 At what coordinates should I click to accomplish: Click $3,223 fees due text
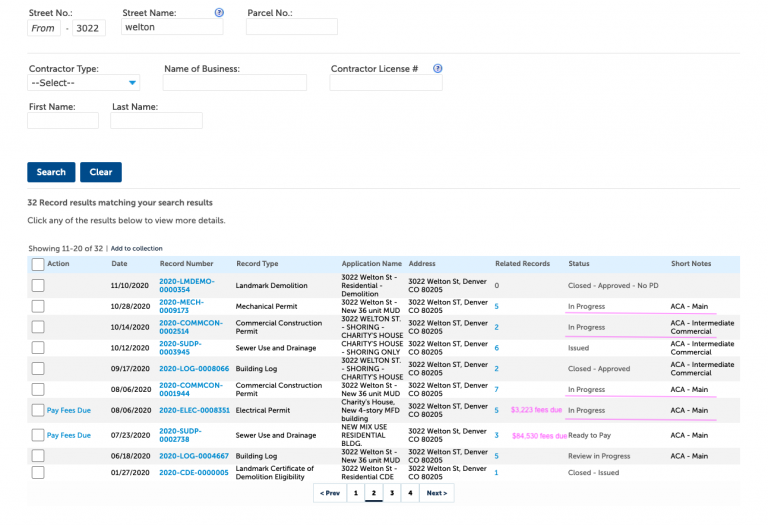pyautogui.click(x=536, y=410)
